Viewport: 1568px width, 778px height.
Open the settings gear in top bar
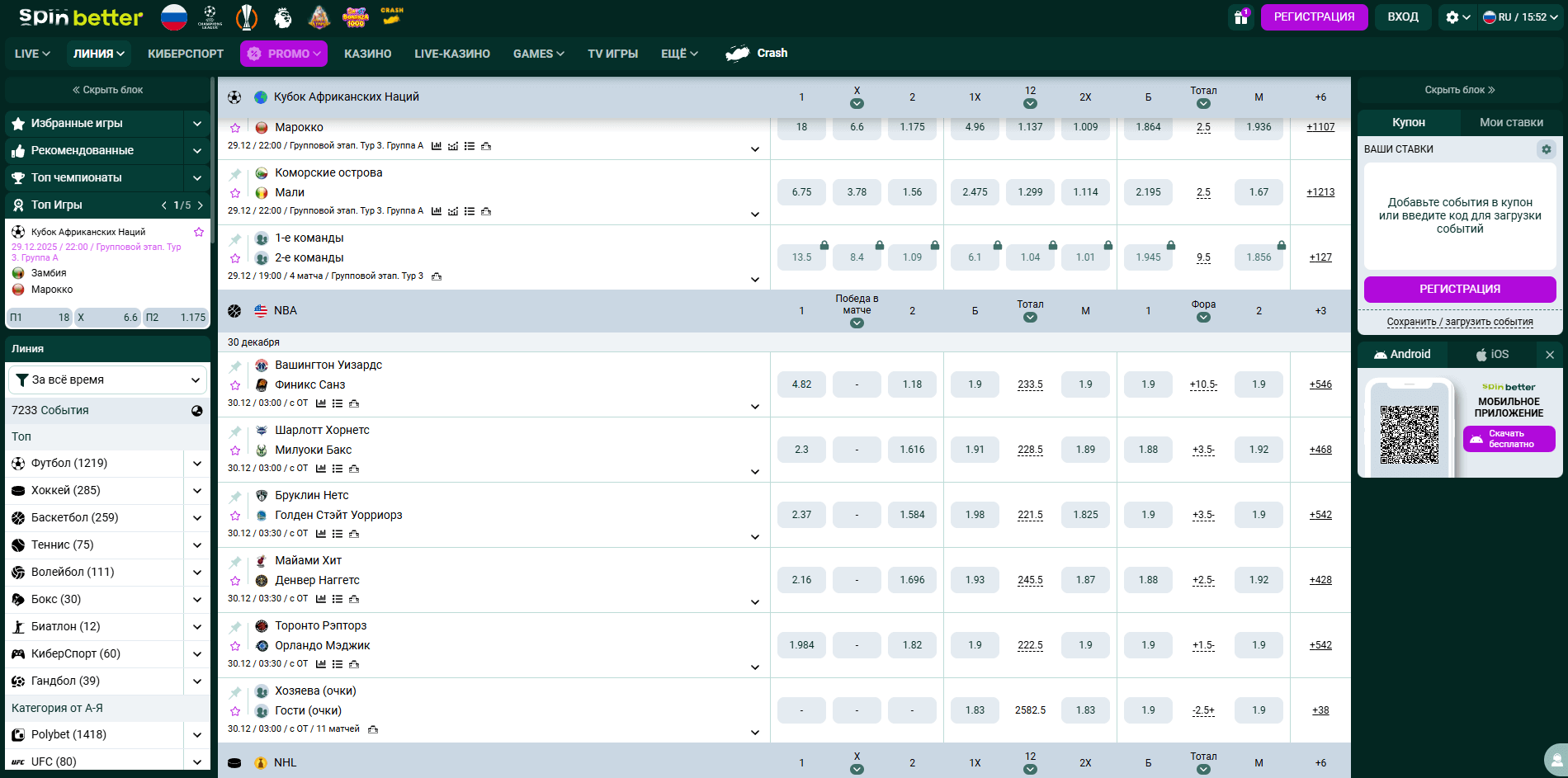pyautogui.click(x=1452, y=17)
